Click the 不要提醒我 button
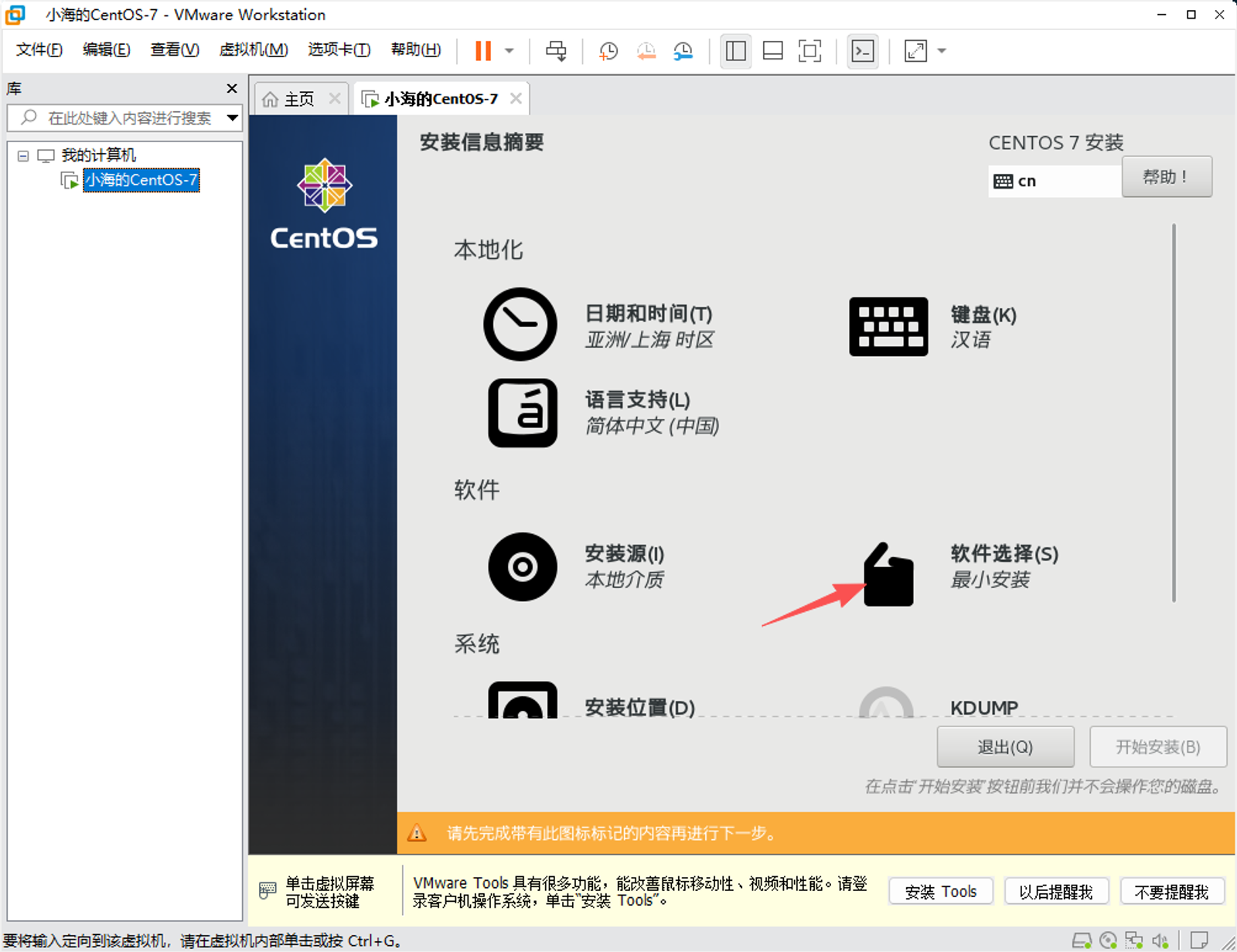The width and height of the screenshot is (1237, 952). coord(1172,892)
